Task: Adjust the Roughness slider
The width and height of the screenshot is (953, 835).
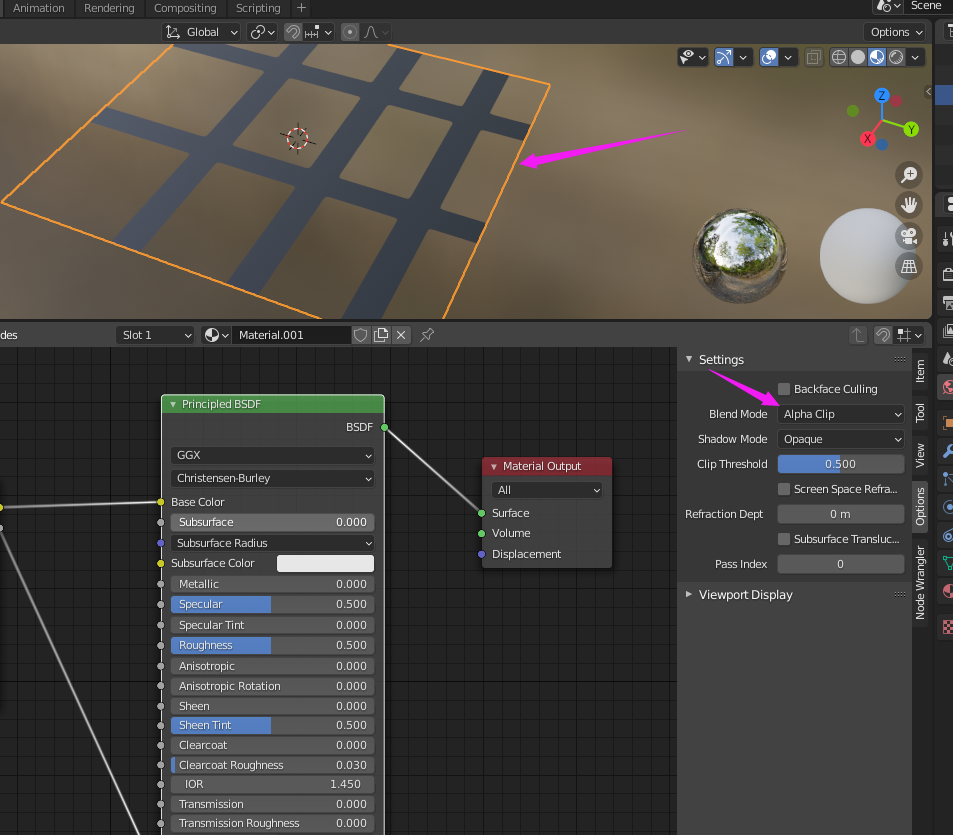Action: pos(272,645)
